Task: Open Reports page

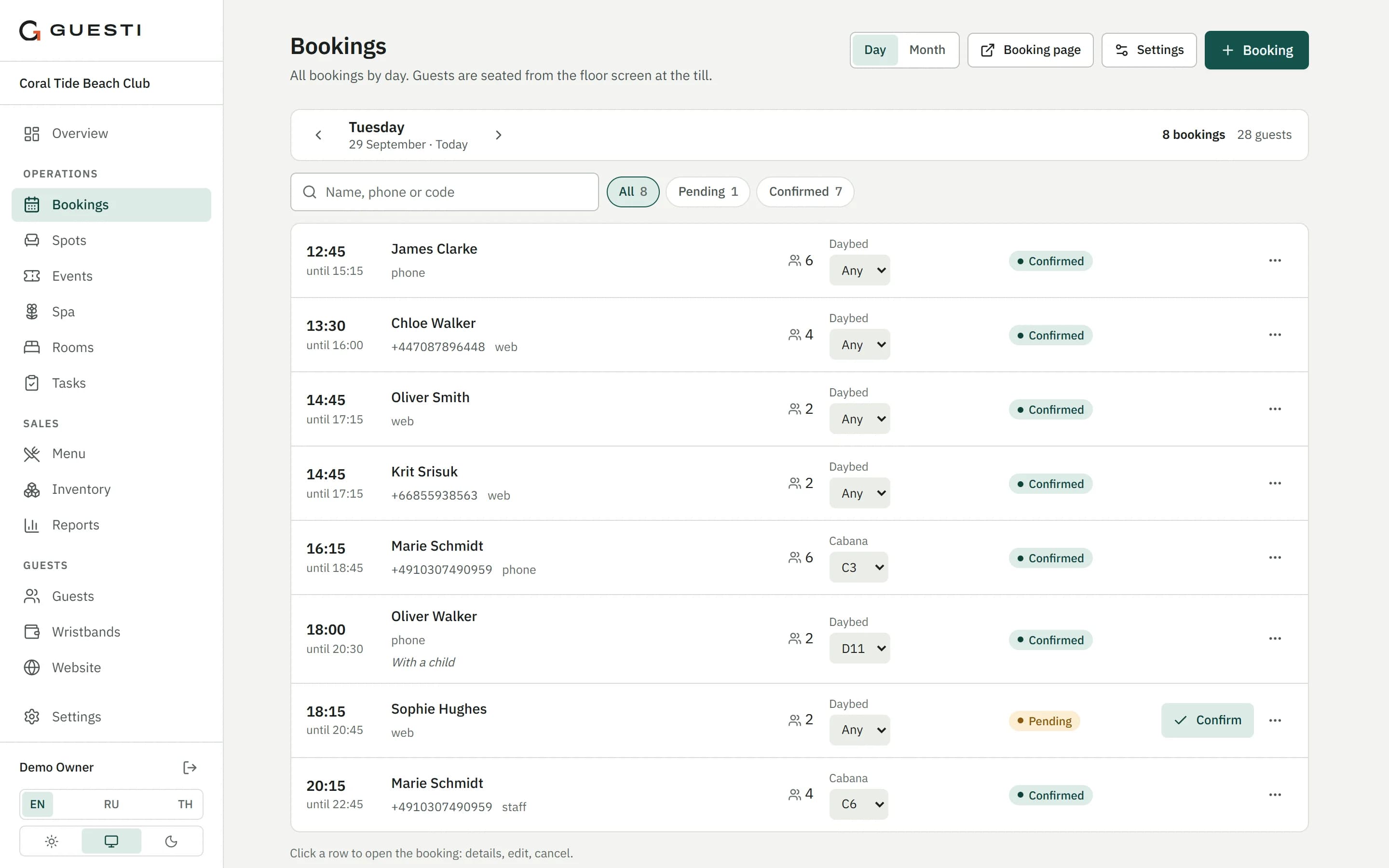Action: pyautogui.click(x=111, y=525)
